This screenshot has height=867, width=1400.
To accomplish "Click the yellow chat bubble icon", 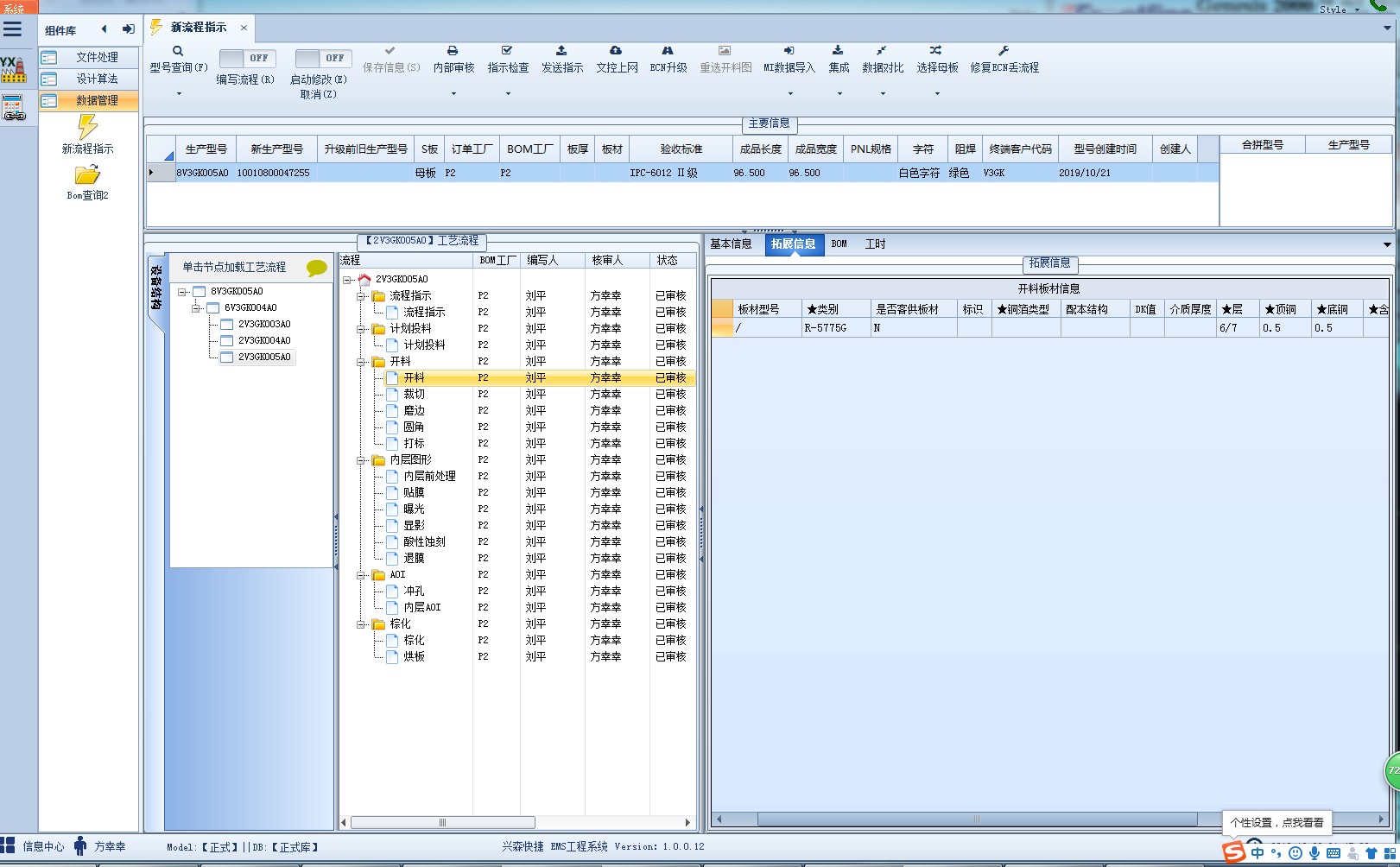I will (x=317, y=269).
